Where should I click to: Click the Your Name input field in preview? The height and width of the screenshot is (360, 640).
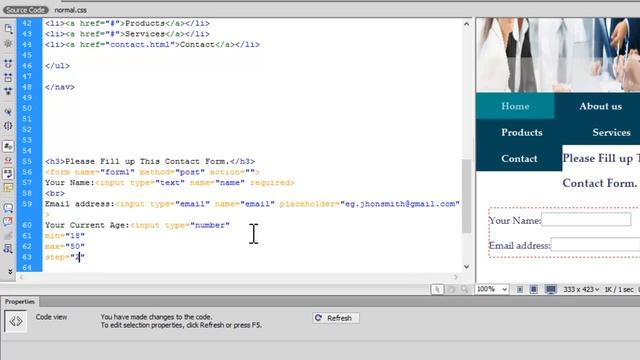coord(586,220)
